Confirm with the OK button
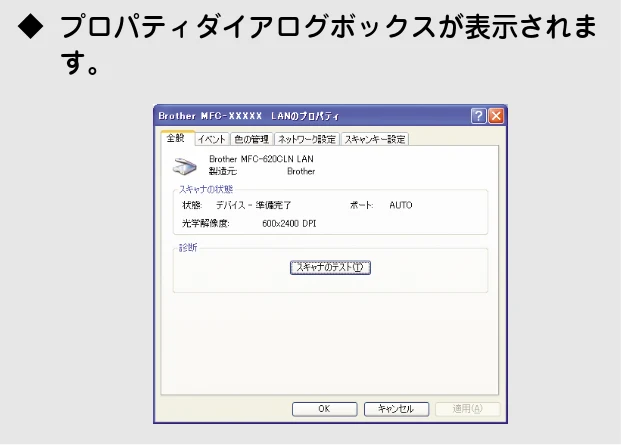This screenshot has width=621, height=445. tap(324, 409)
